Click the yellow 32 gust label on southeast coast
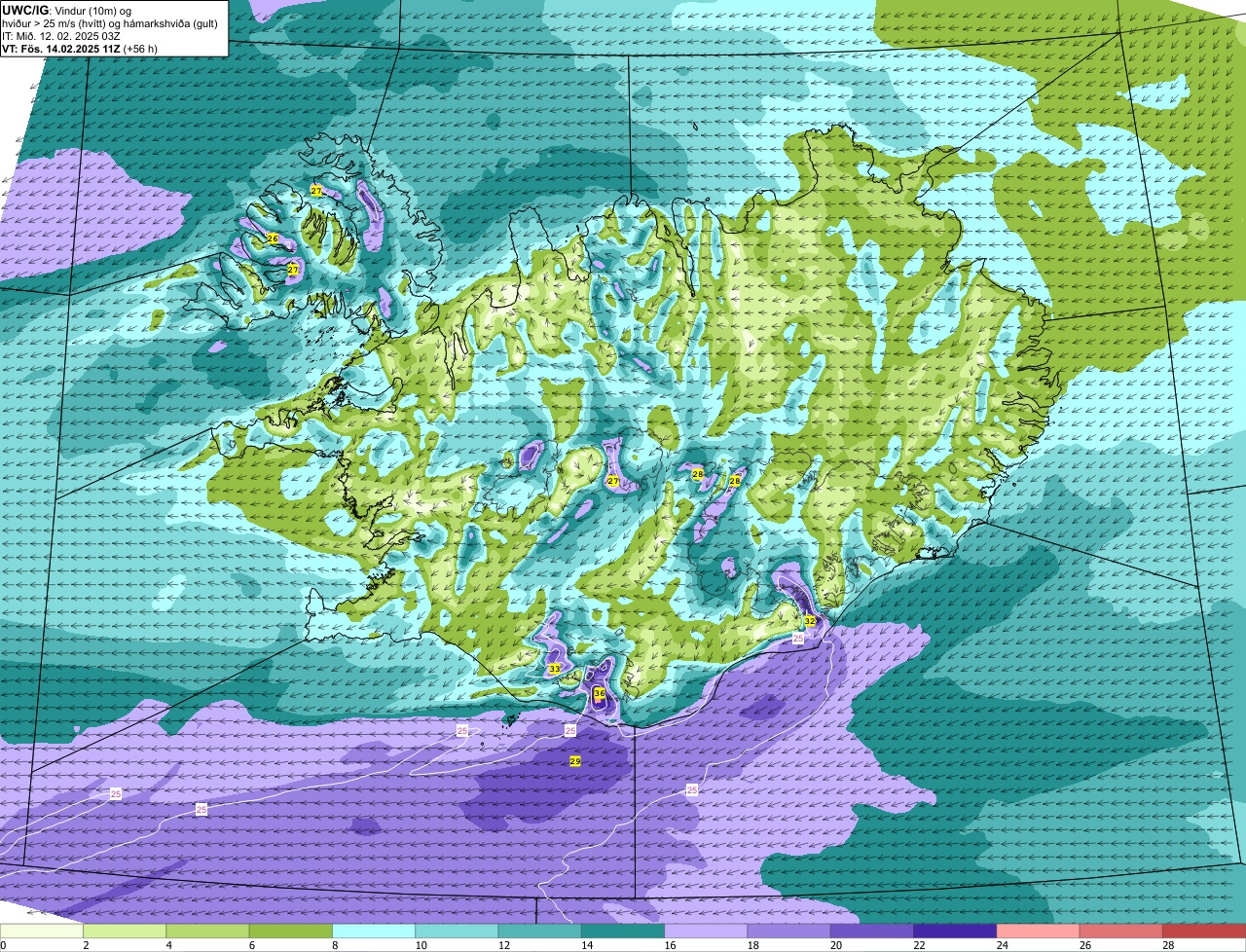Image resolution: width=1246 pixels, height=952 pixels. click(x=810, y=620)
